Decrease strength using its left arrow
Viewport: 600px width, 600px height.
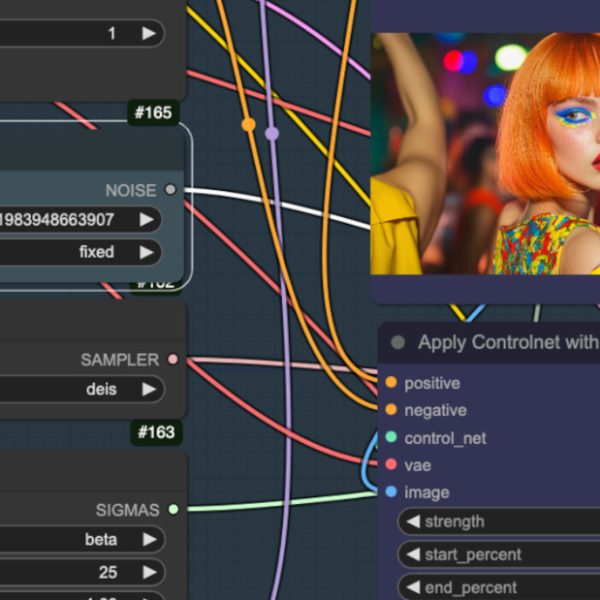(x=413, y=522)
